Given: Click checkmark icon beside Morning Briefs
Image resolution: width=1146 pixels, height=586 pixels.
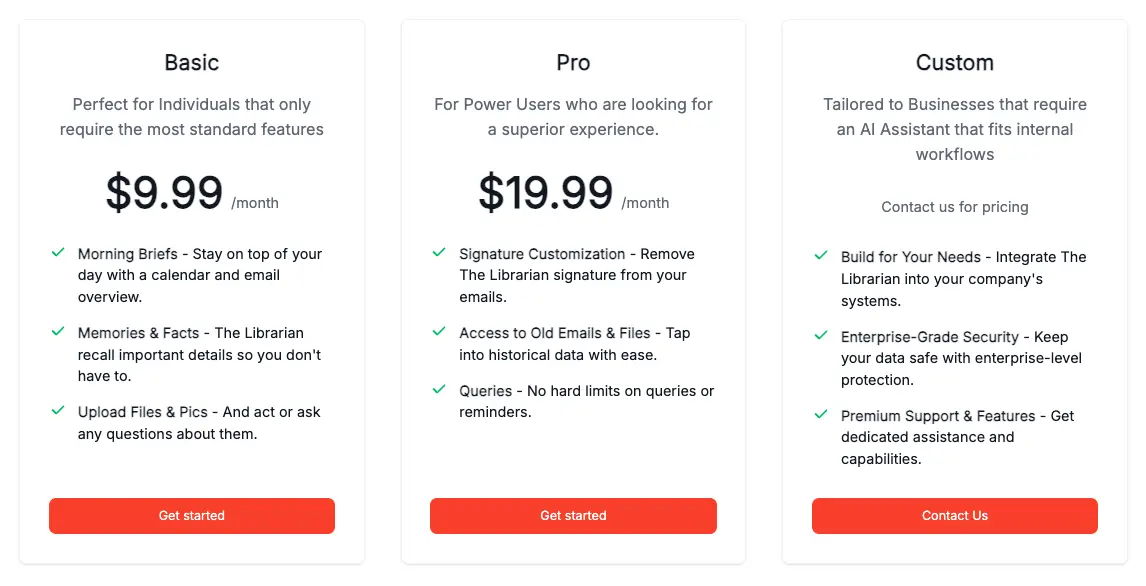Looking at the screenshot, I should click(x=58, y=253).
